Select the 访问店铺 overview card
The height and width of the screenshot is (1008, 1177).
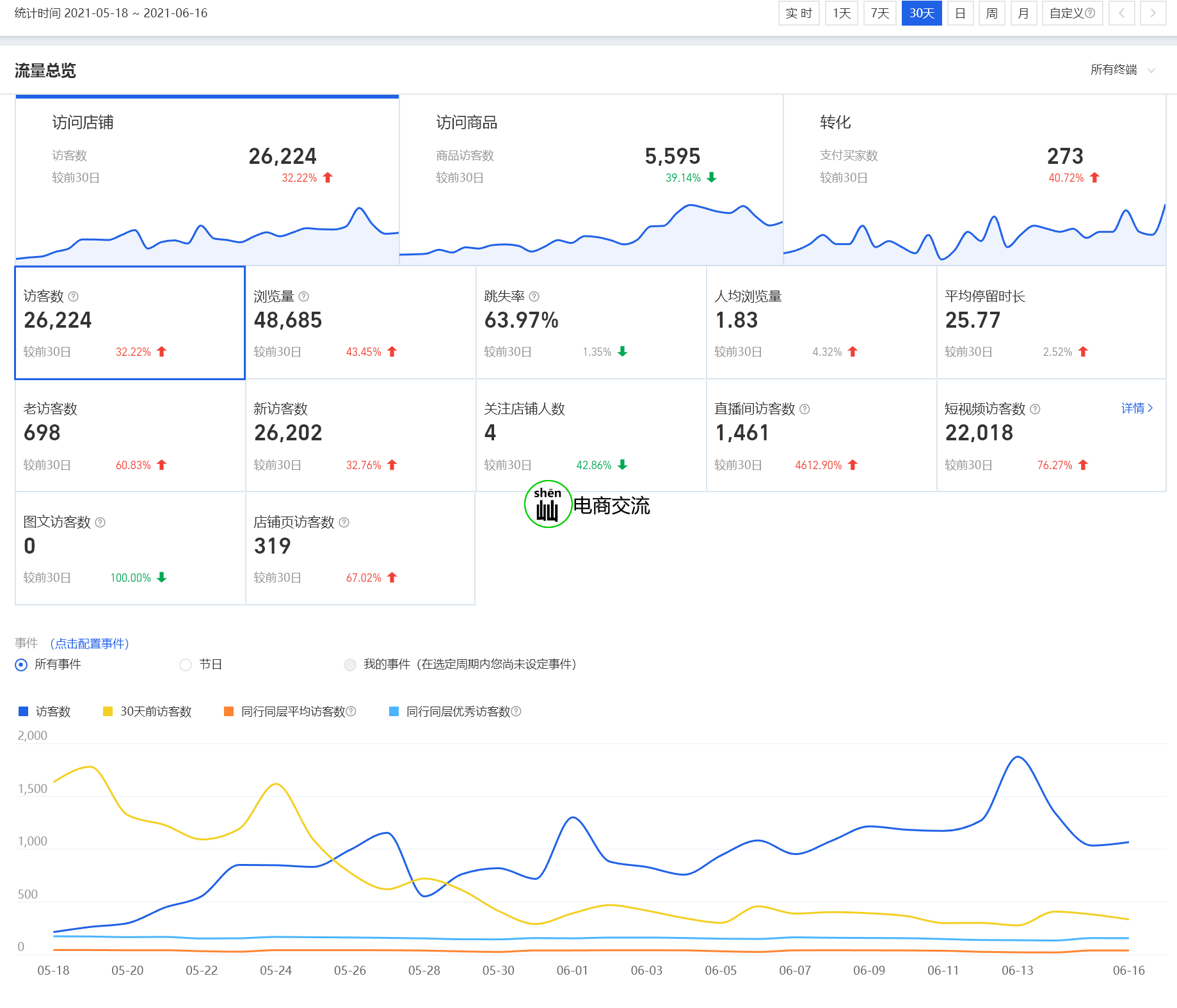click(207, 180)
